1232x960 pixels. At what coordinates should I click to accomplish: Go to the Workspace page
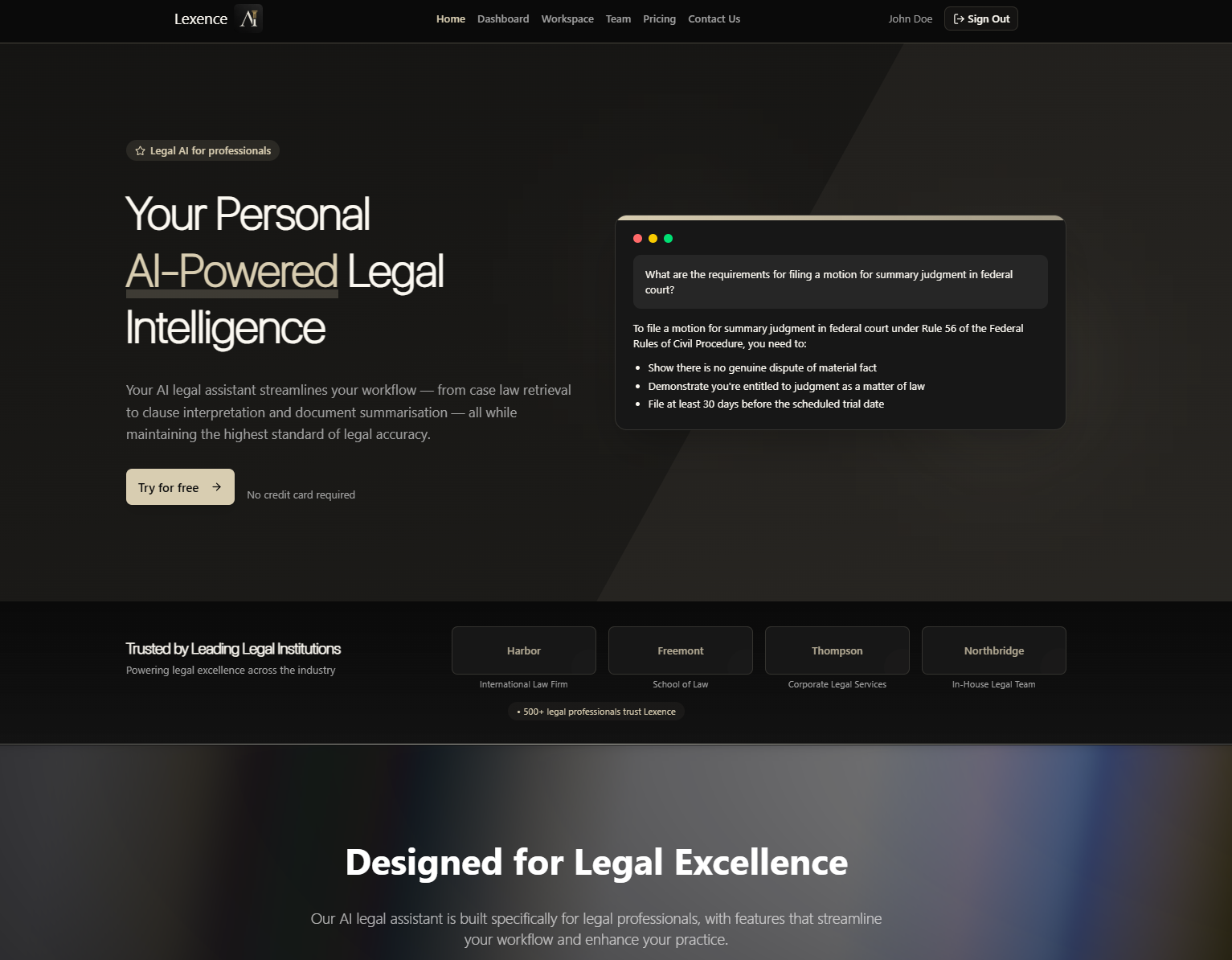(567, 18)
